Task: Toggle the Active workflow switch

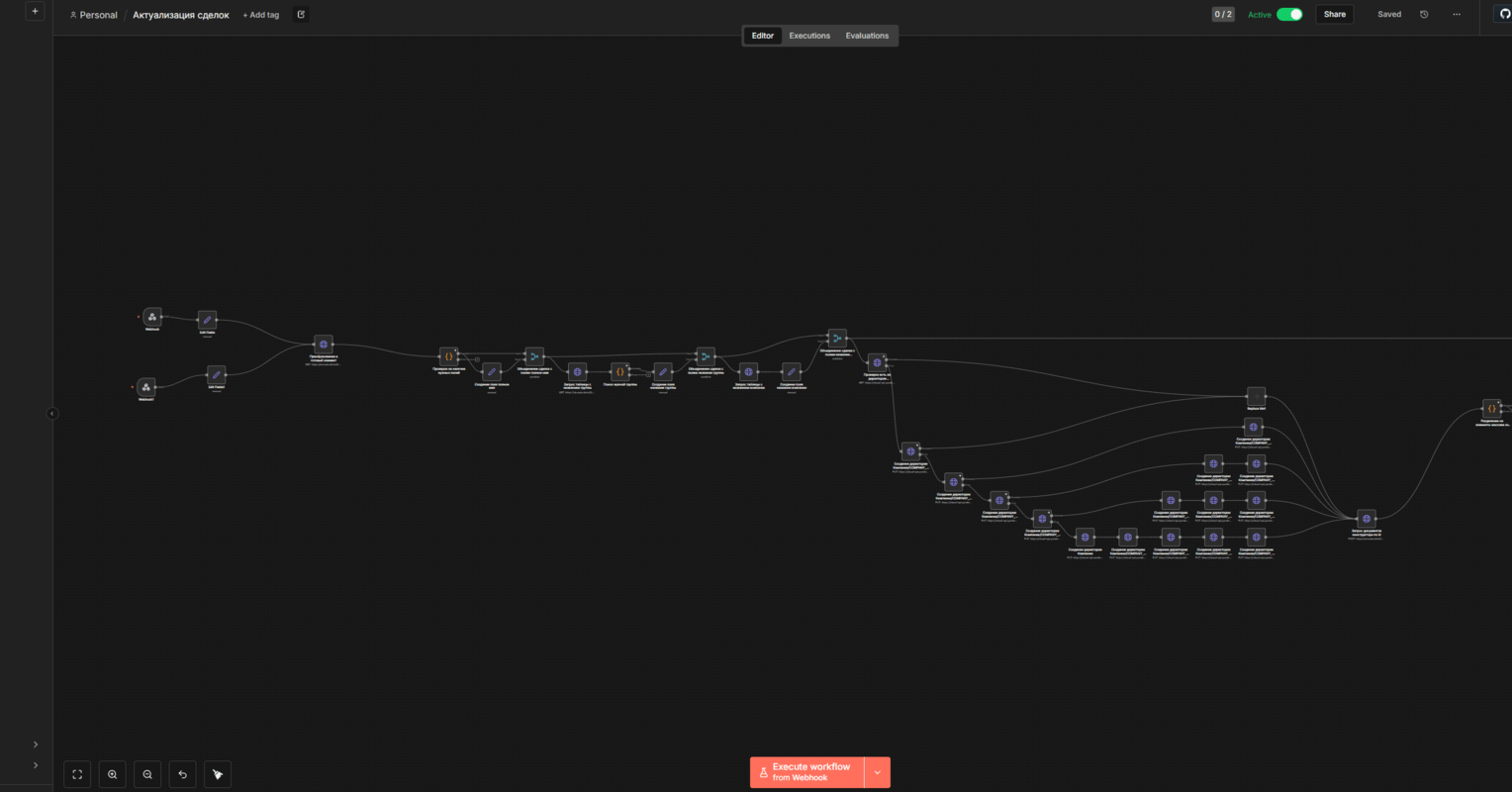Action: point(1289,15)
